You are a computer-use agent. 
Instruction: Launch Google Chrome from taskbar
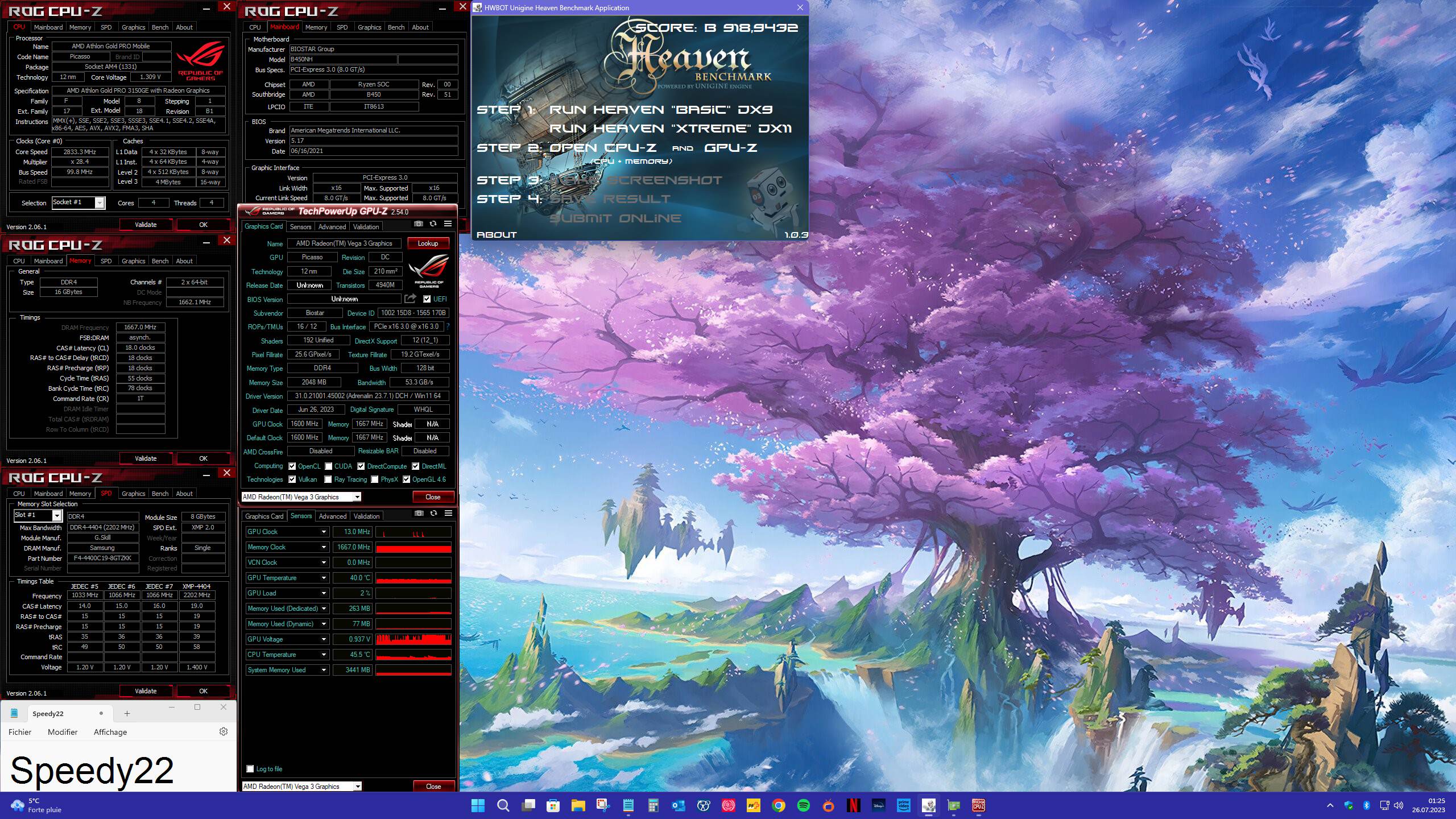point(779,805)
